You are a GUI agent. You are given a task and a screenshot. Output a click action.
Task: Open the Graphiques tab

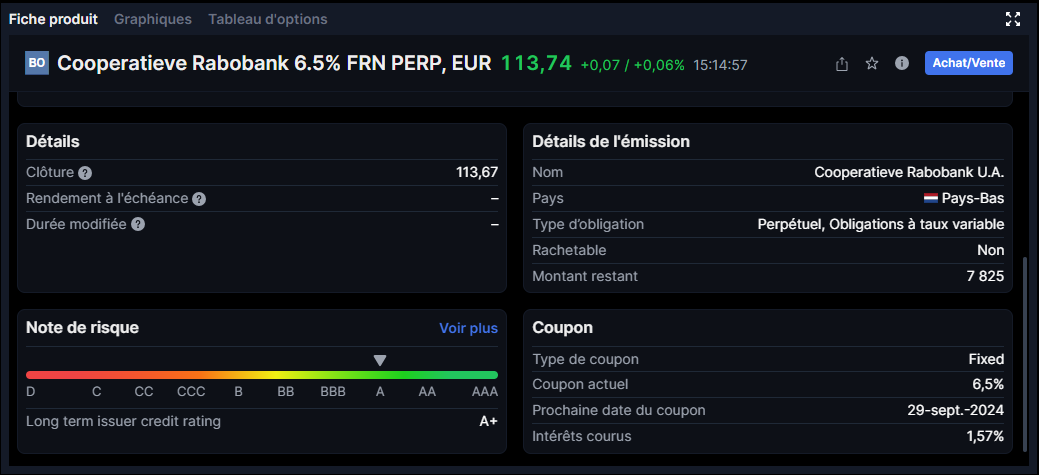pyautogui.click(x=153, y=19)
